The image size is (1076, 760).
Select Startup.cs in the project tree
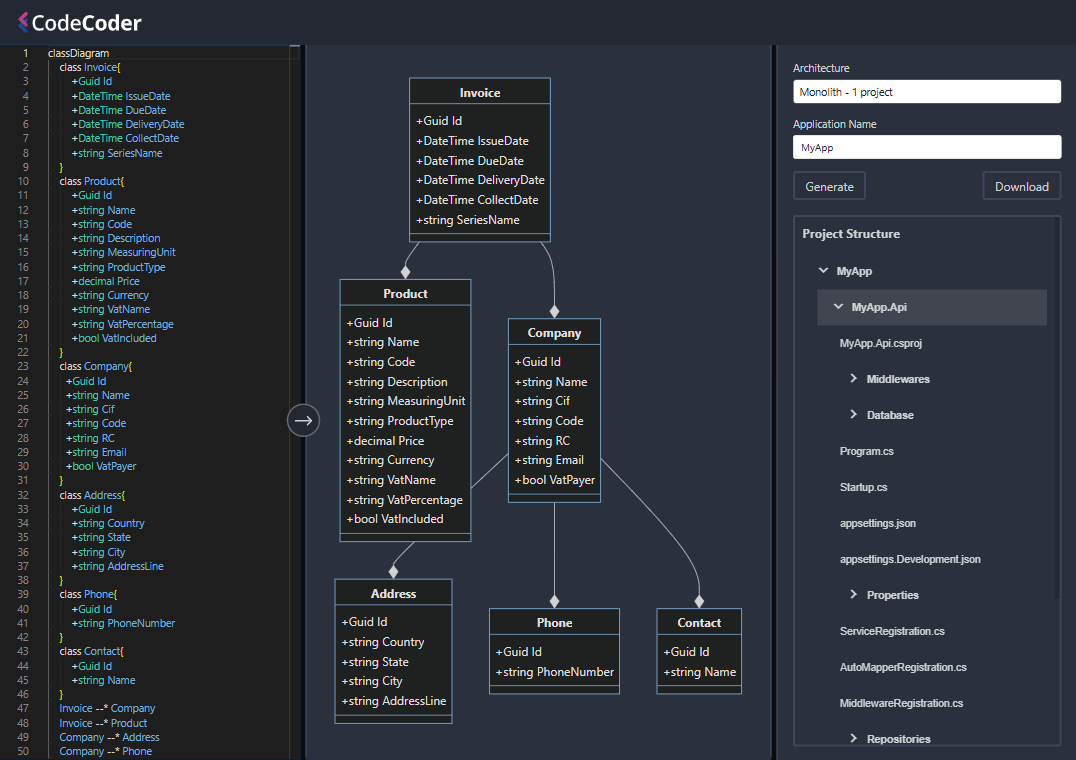pyautogui.click(x=863, y=487)
